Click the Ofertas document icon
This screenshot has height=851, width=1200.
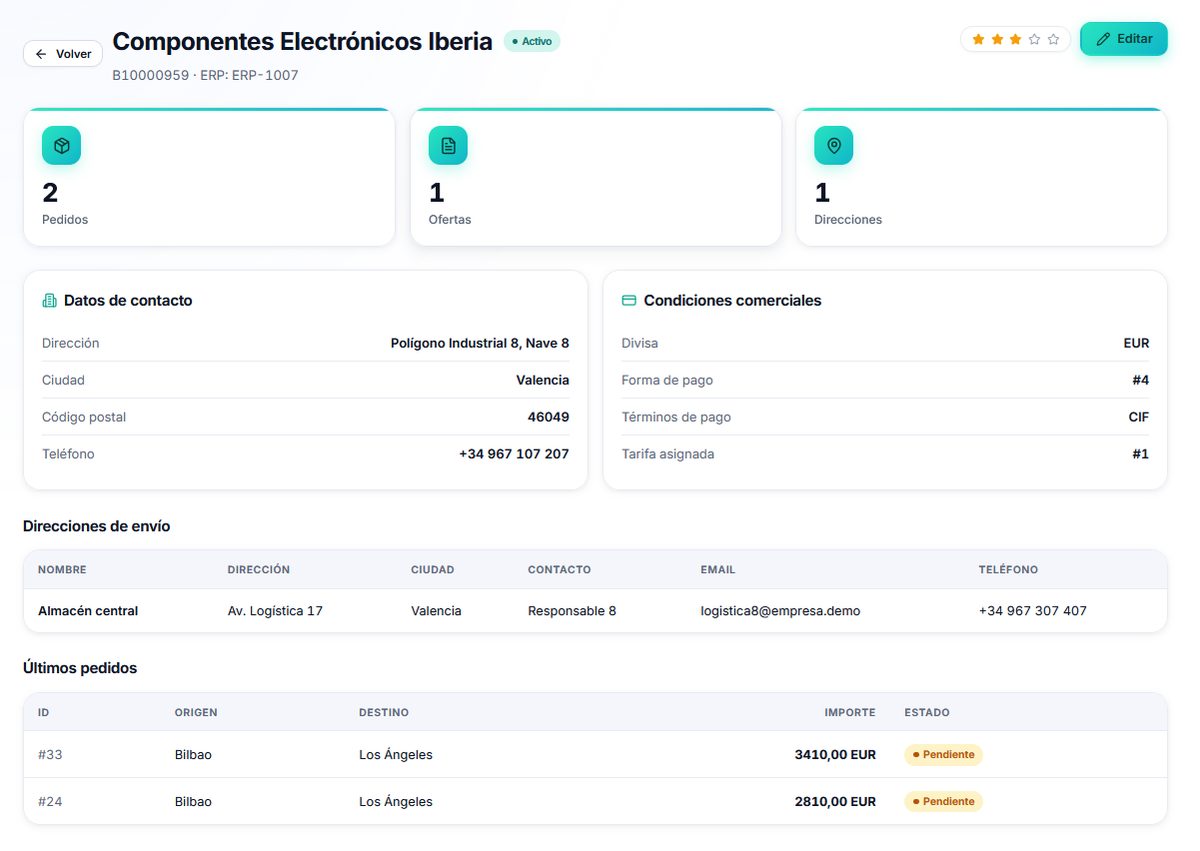coord(448,146)
